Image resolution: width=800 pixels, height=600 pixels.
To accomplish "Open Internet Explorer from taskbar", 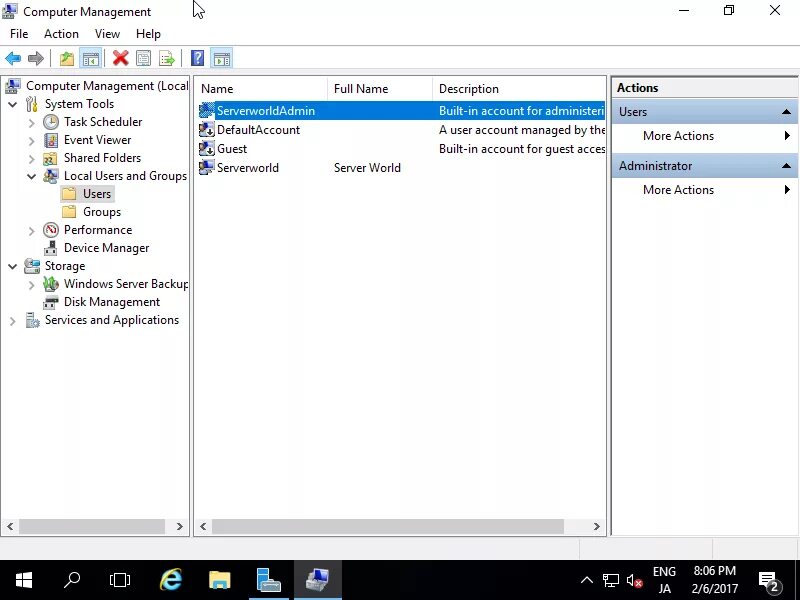I will [x=171, y=580].
